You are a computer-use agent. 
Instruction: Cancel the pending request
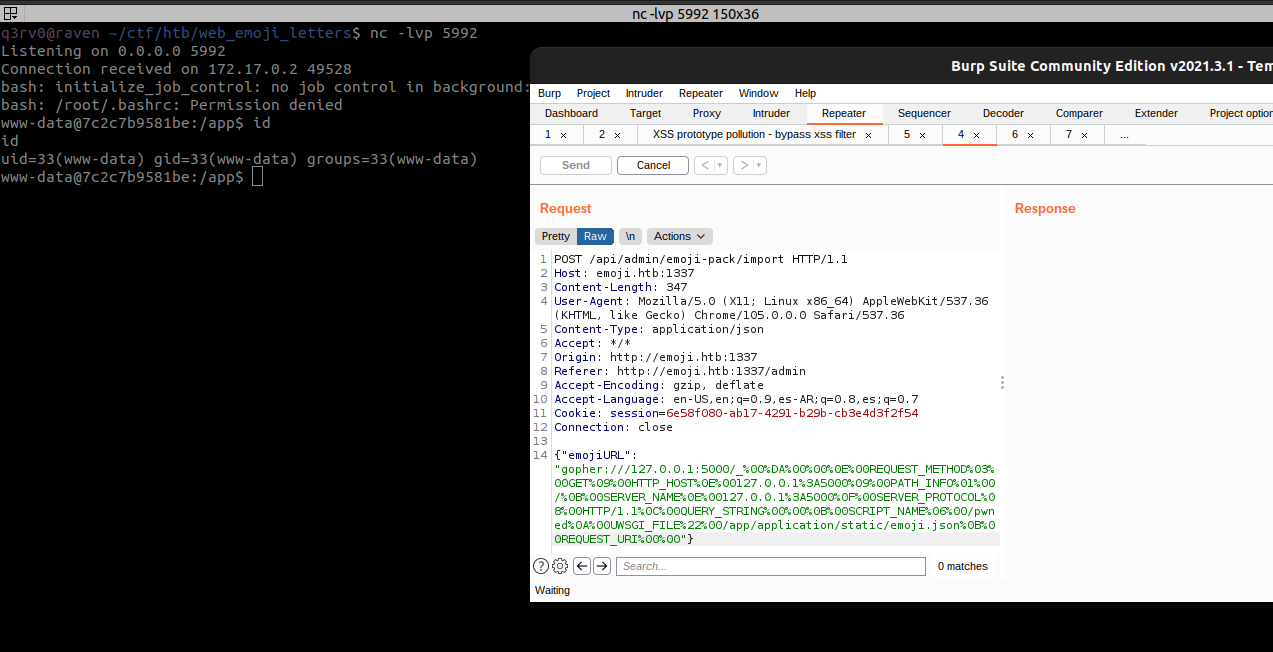point(653,165)
